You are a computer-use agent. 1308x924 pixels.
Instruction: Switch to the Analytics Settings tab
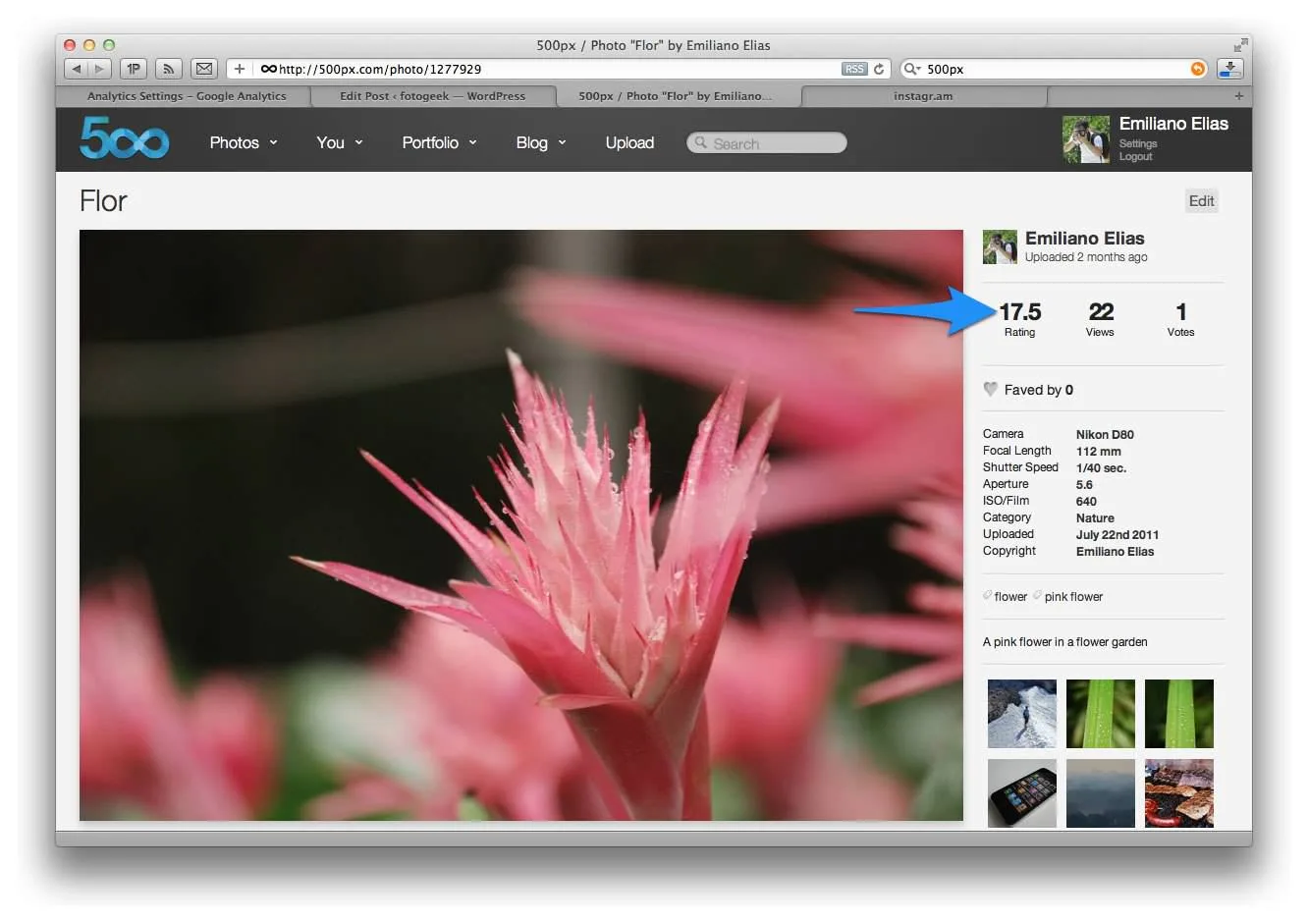coord(181,96)
